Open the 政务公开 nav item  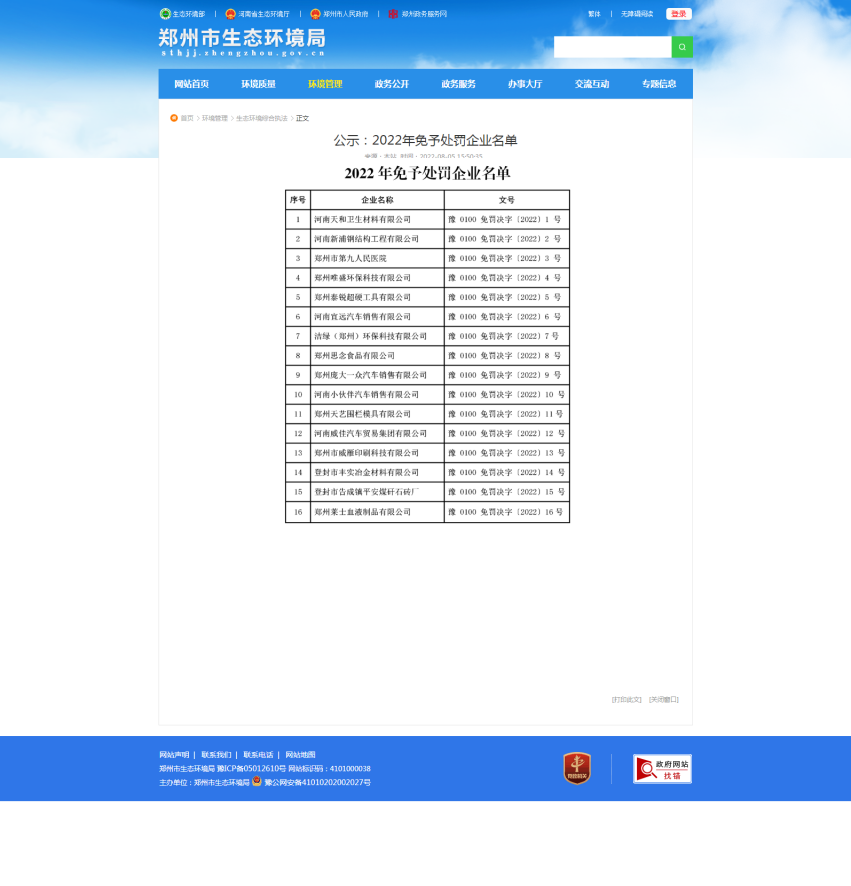(392, 84)
